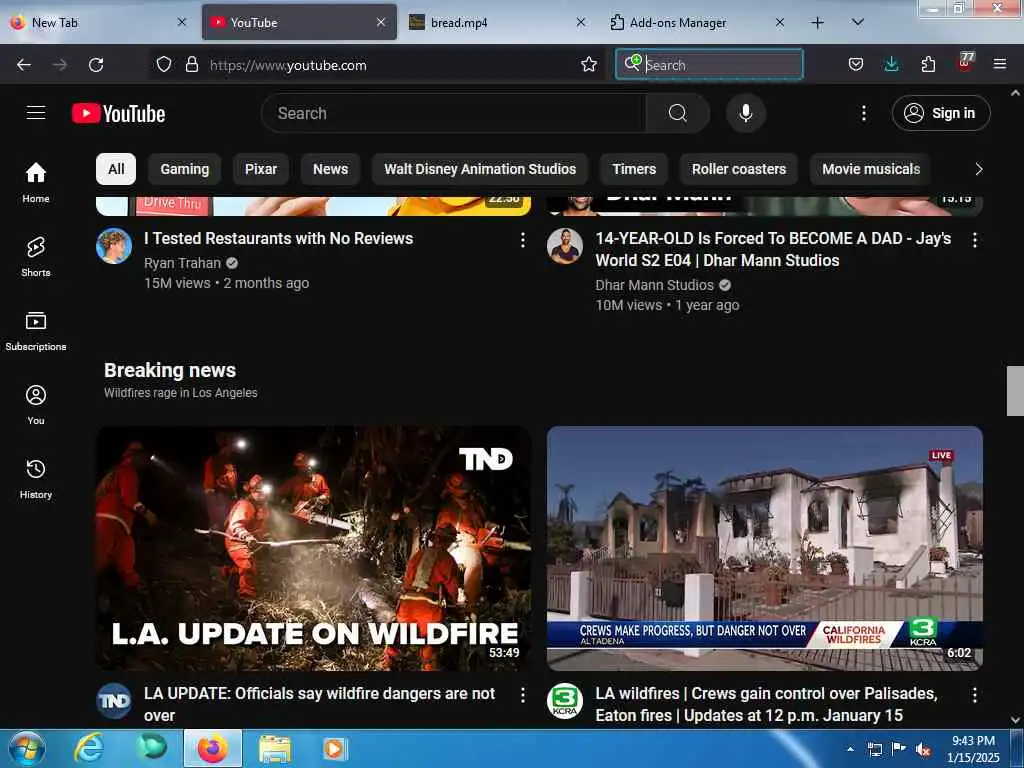Screen dimensions: 1024x768
Task: Open YouTube settings three-dot menu
Action: (863, 113)
